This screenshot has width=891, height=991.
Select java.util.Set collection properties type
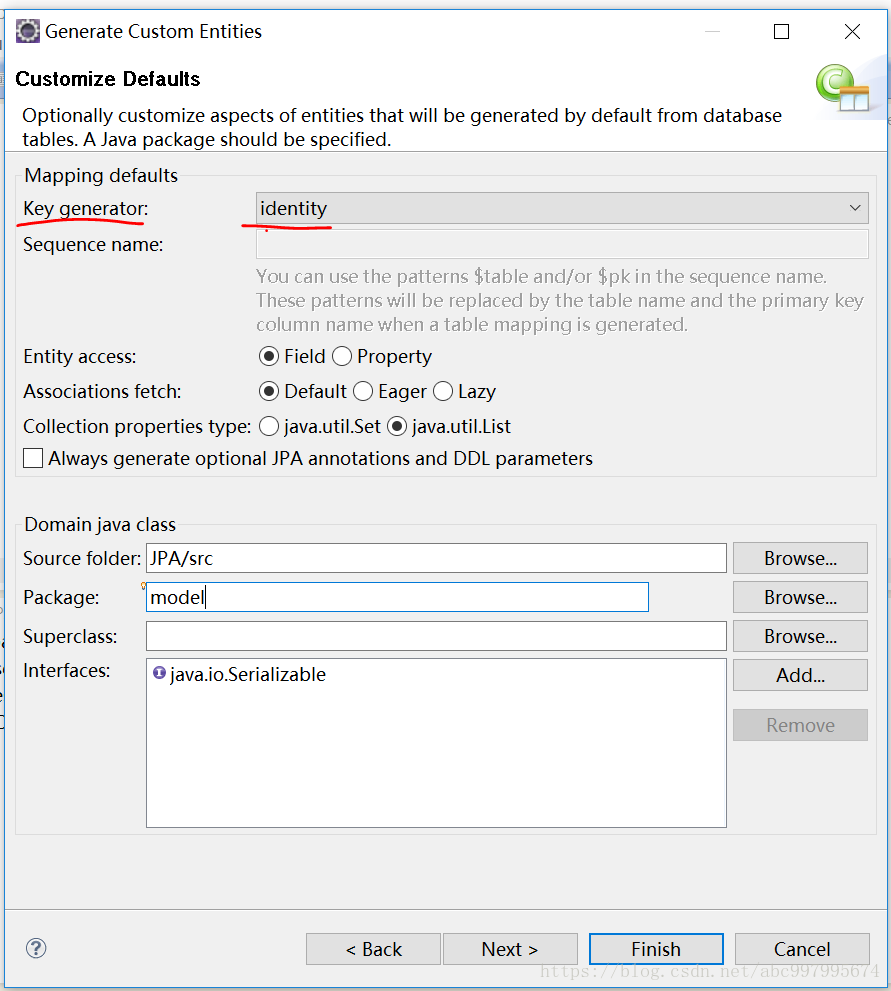(267, 426)
